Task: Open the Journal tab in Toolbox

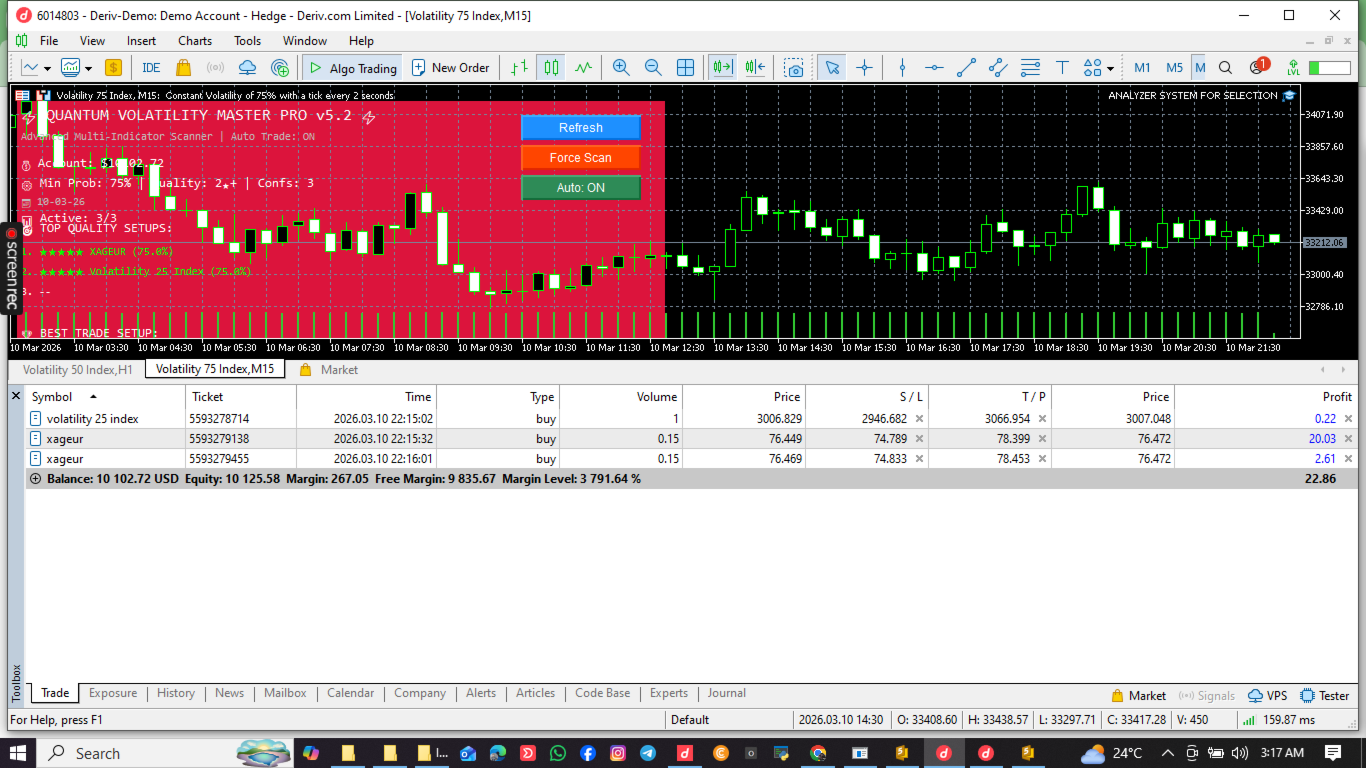Action: [727, 693]
